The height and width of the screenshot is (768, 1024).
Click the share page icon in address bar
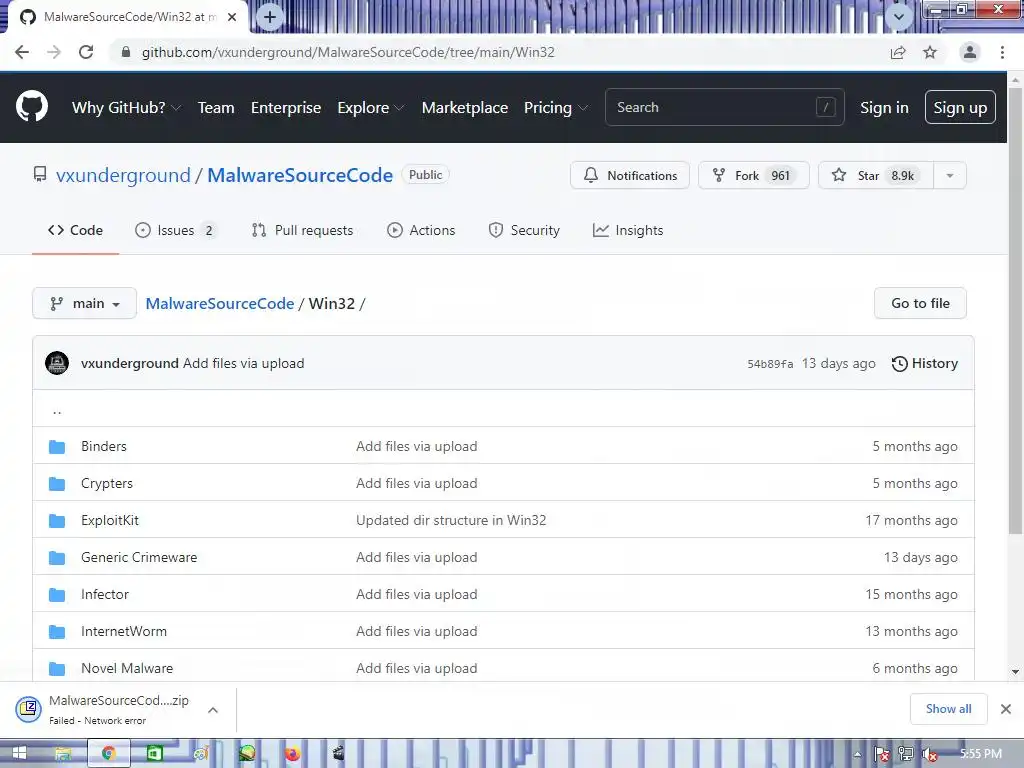898,52
